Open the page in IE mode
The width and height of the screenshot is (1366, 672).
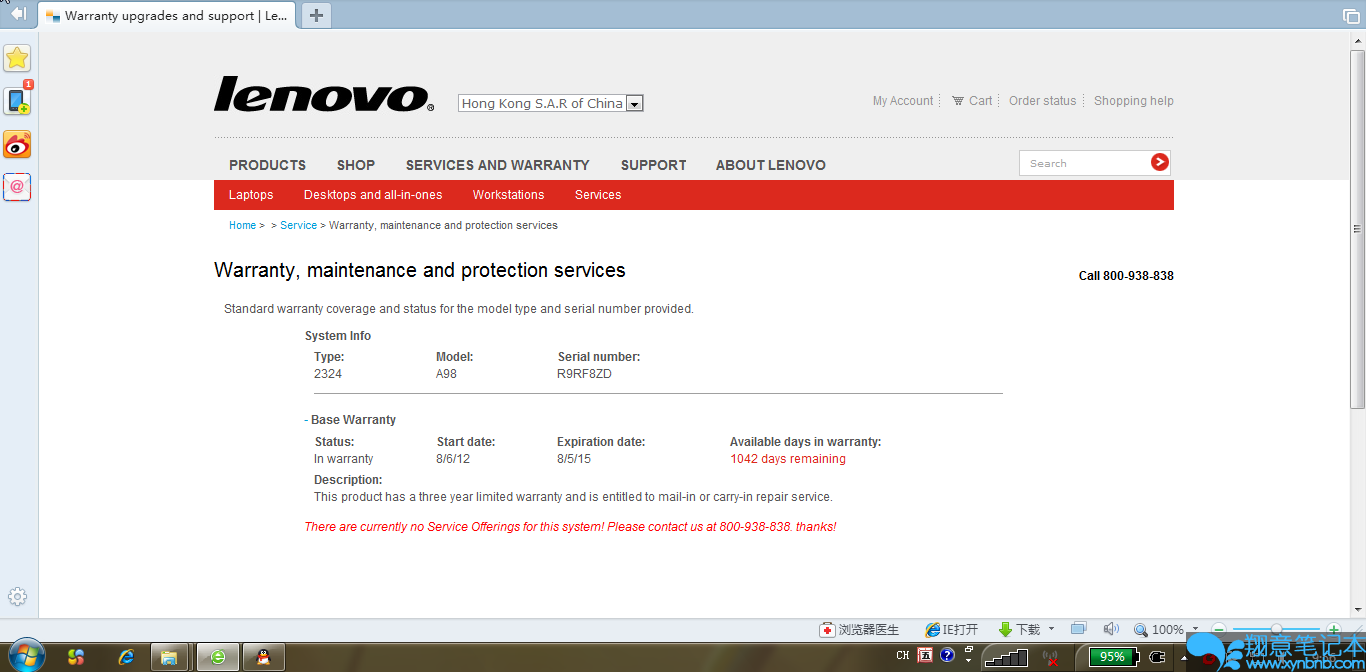[x=951, y=630]
